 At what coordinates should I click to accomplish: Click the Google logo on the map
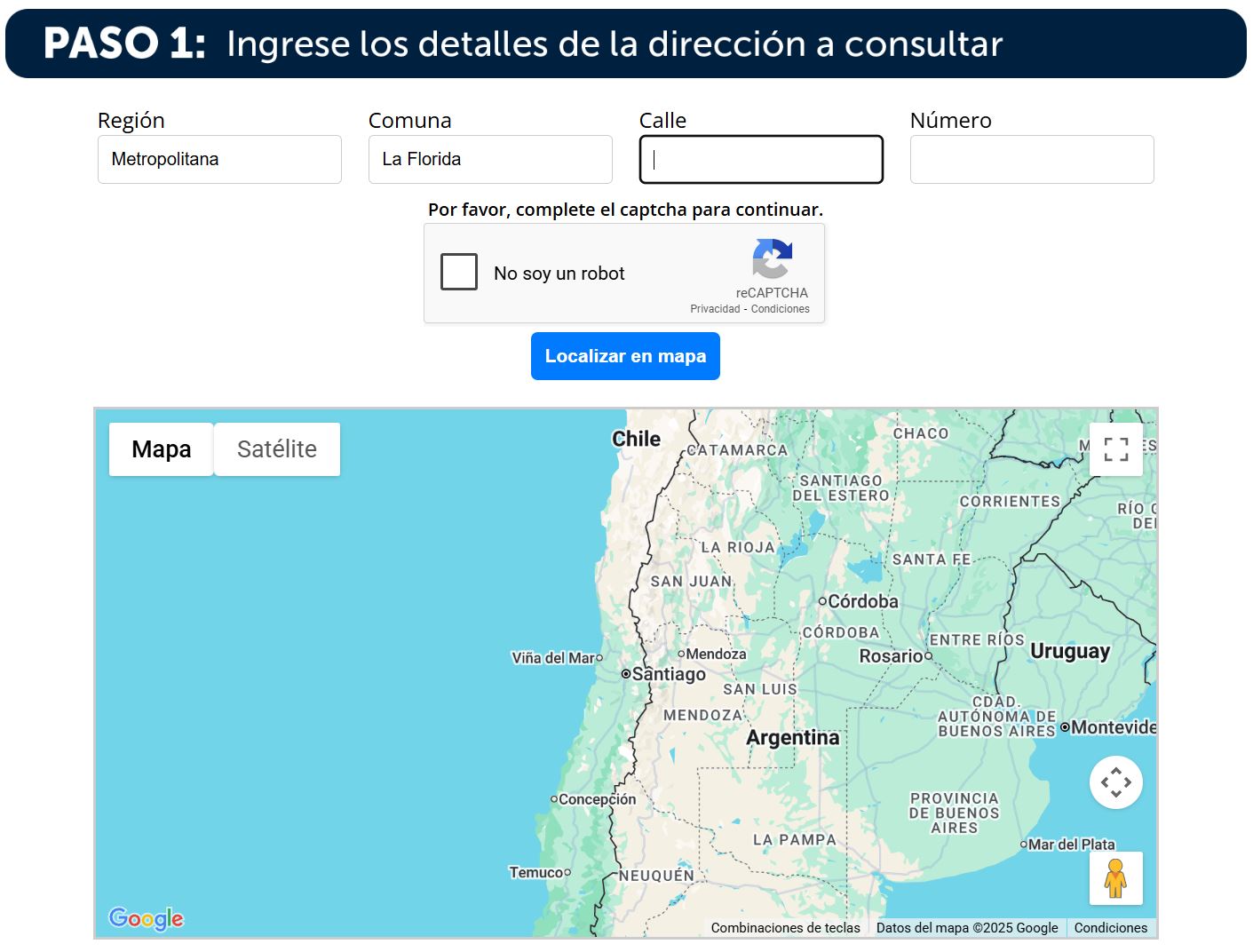[x=145, y=919]
